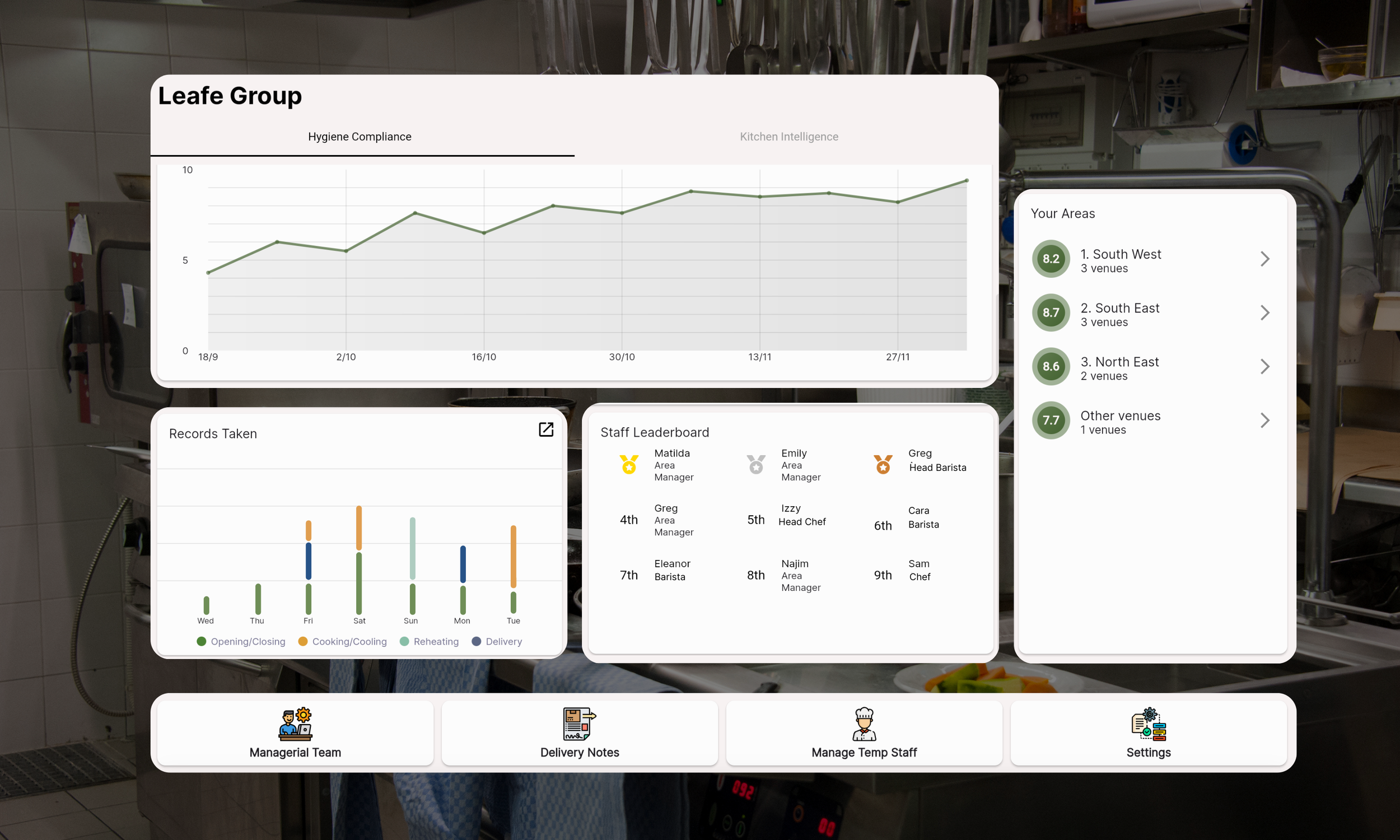Open Records Taken in external view icon

click(x=545, y=430)
